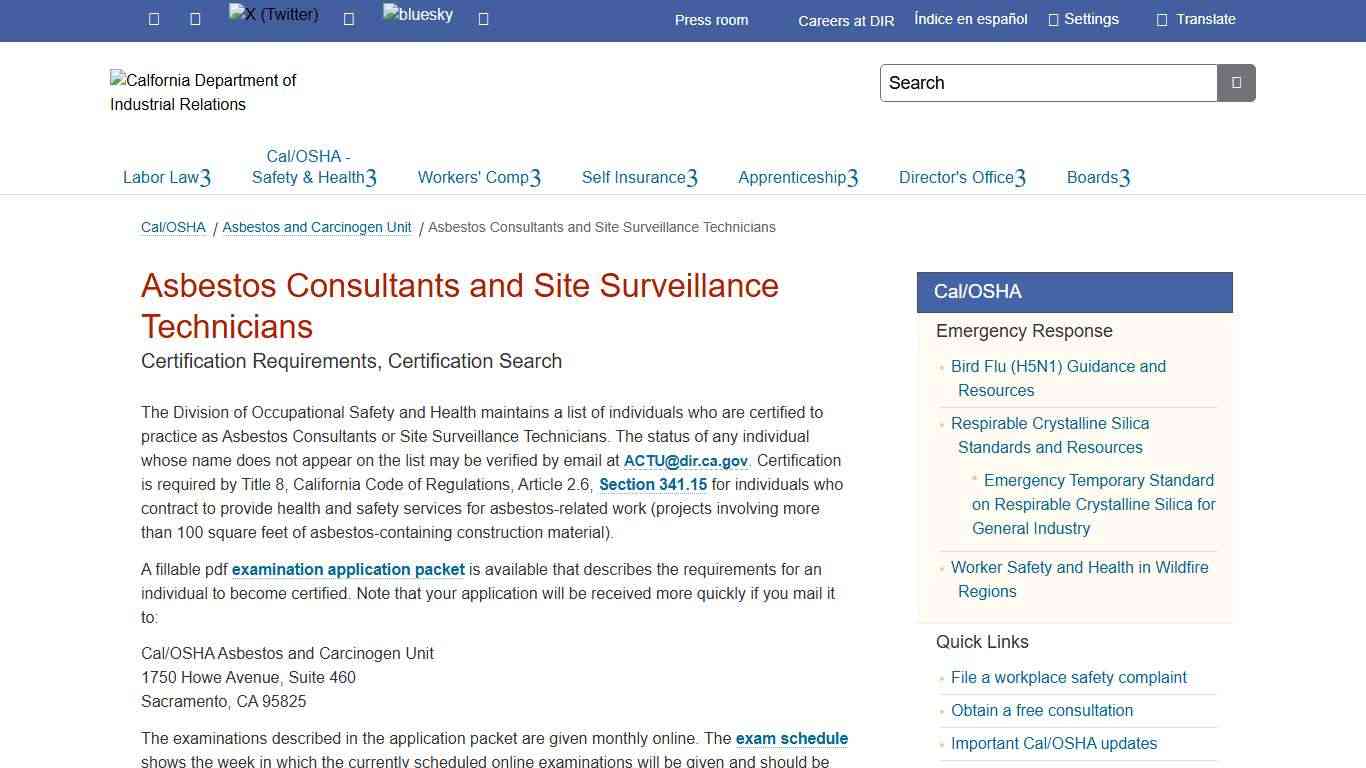
Task: Open the examination application packet link
Action: click(x=347, y=569)
